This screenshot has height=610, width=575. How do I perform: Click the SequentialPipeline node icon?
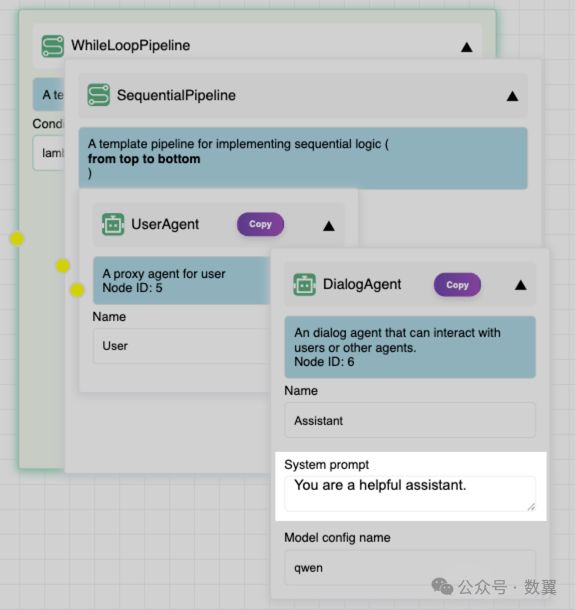(98, 95)
